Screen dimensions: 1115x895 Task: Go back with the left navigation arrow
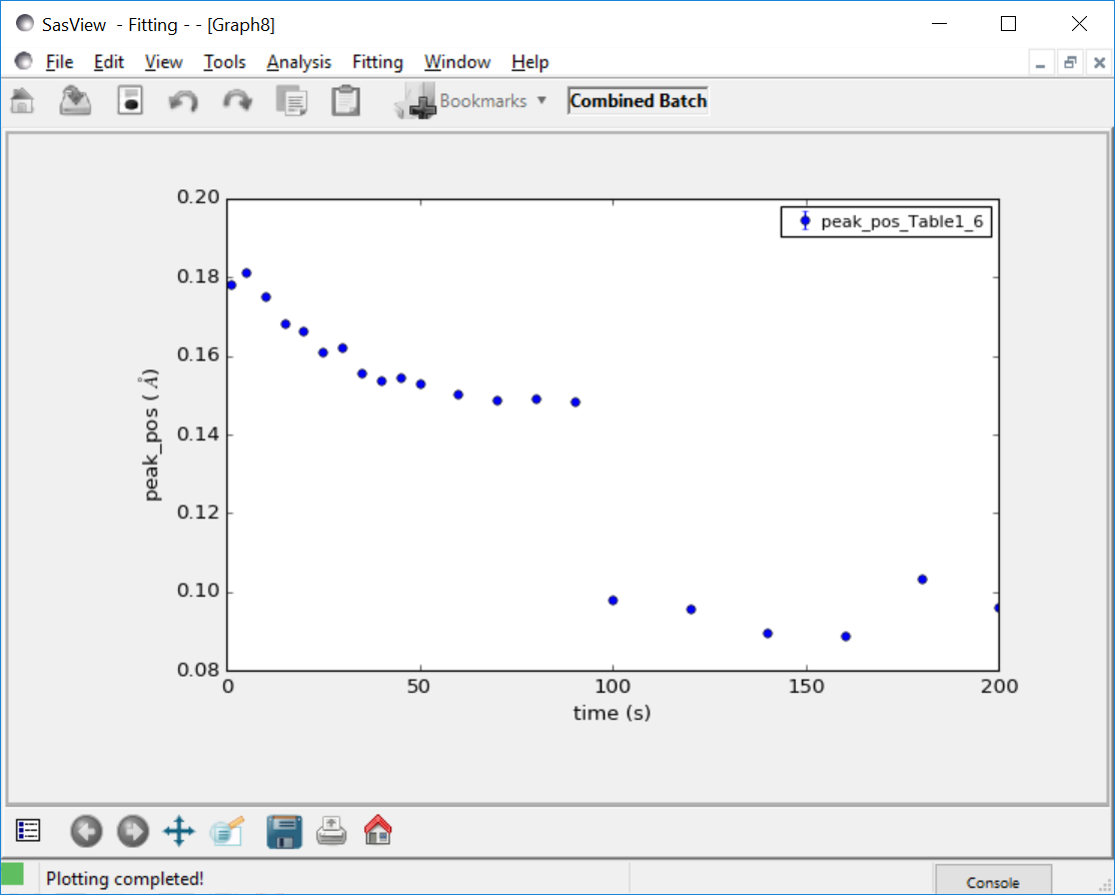[x=86, y=831]
